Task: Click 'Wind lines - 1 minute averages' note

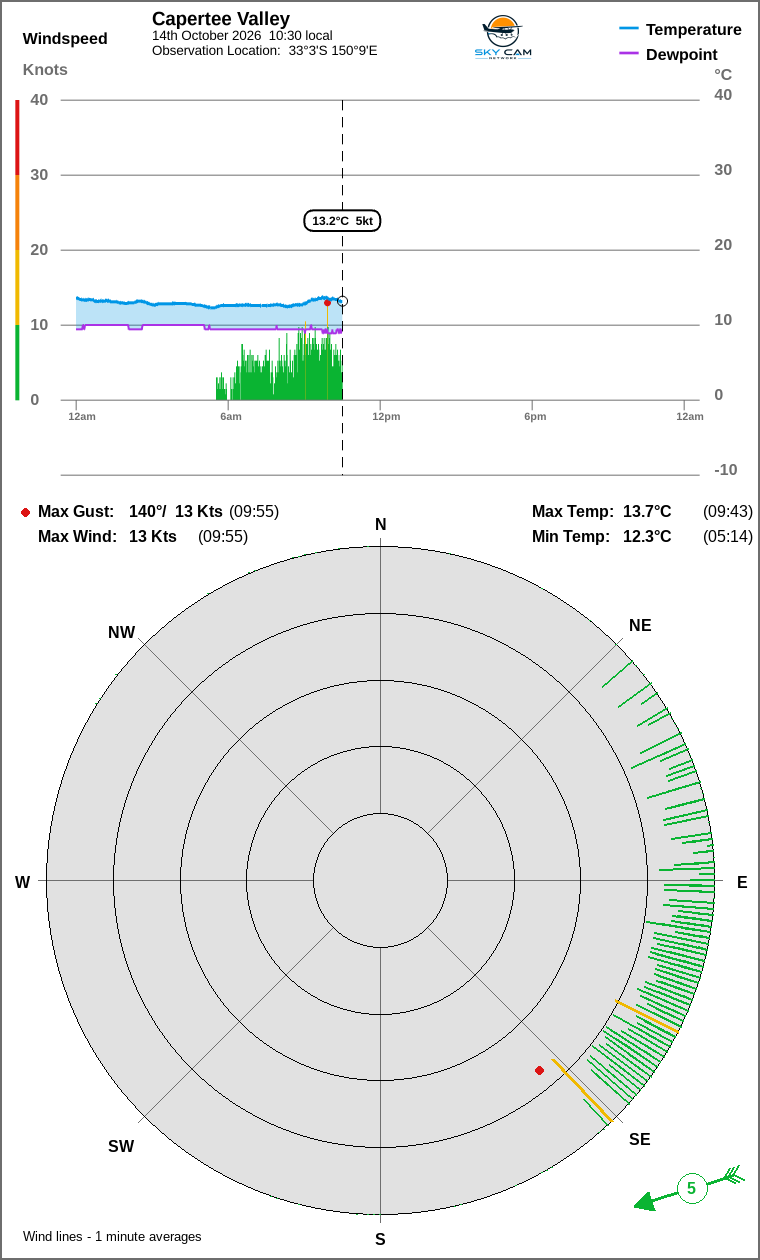Action: [x=112, y=1237]
